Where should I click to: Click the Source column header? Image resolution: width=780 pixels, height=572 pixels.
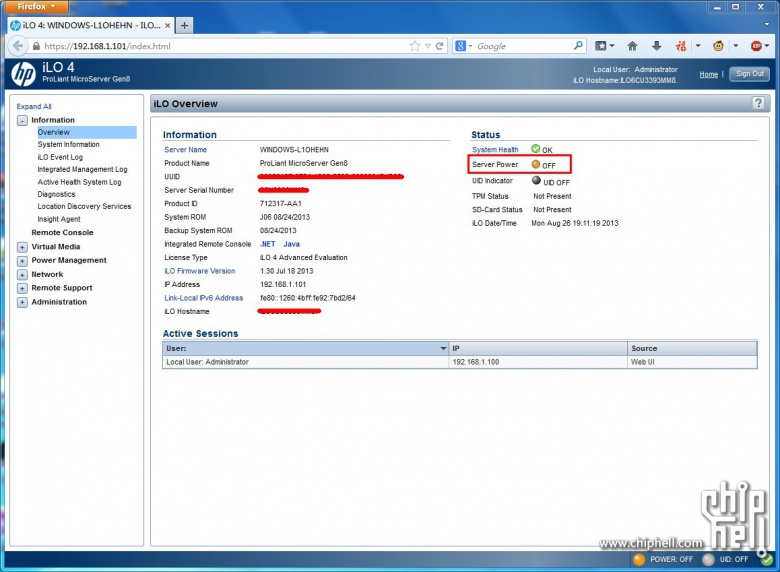(x=692, y=349)
